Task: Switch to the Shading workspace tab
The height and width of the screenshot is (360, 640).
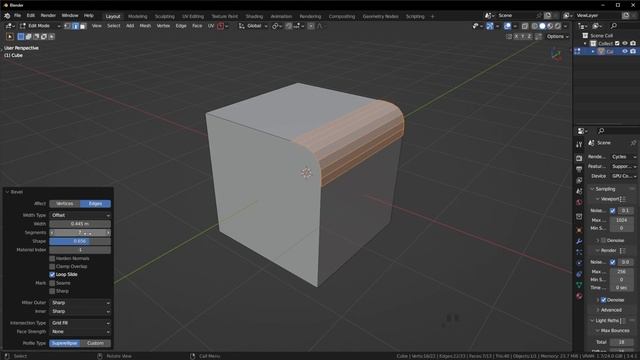Action: 254,16
